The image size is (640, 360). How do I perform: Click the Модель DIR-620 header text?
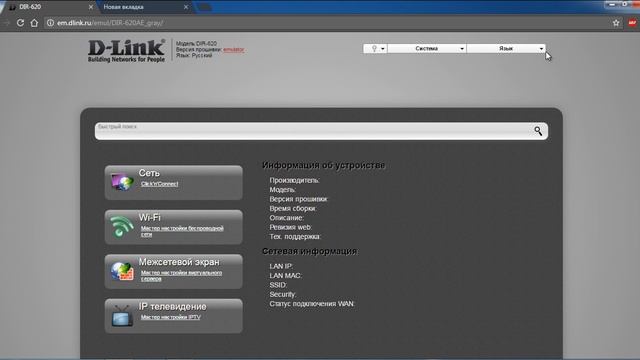196,43
